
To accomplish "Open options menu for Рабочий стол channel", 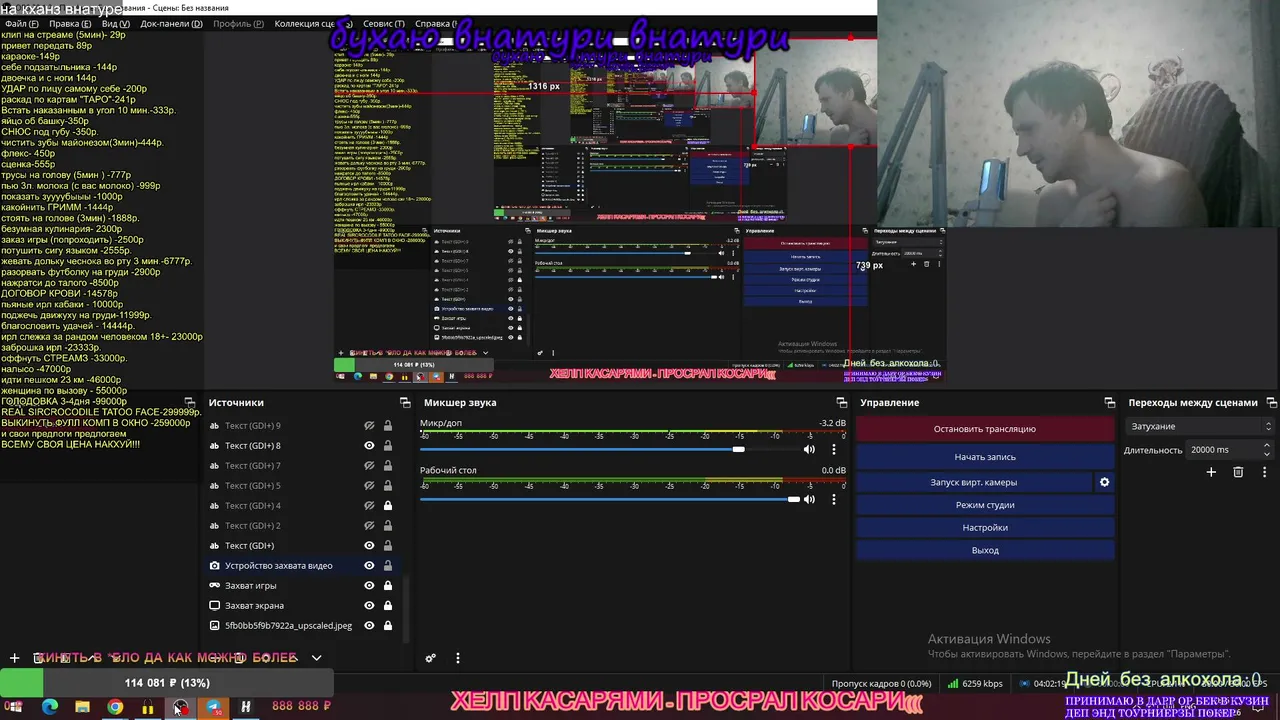I will [834, 499].
